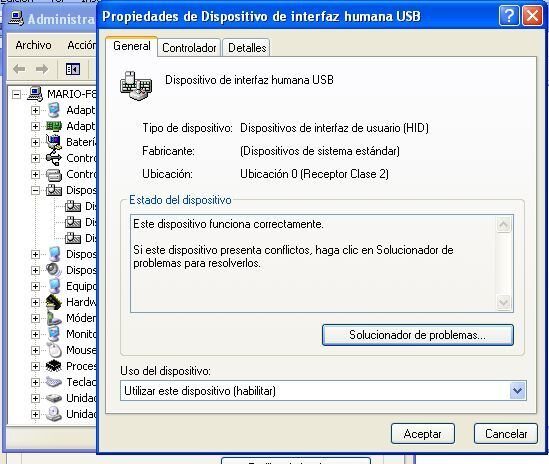549x464 pixels.
Task: Click the device status scrollbar down arrow
Action: (503, 302)
